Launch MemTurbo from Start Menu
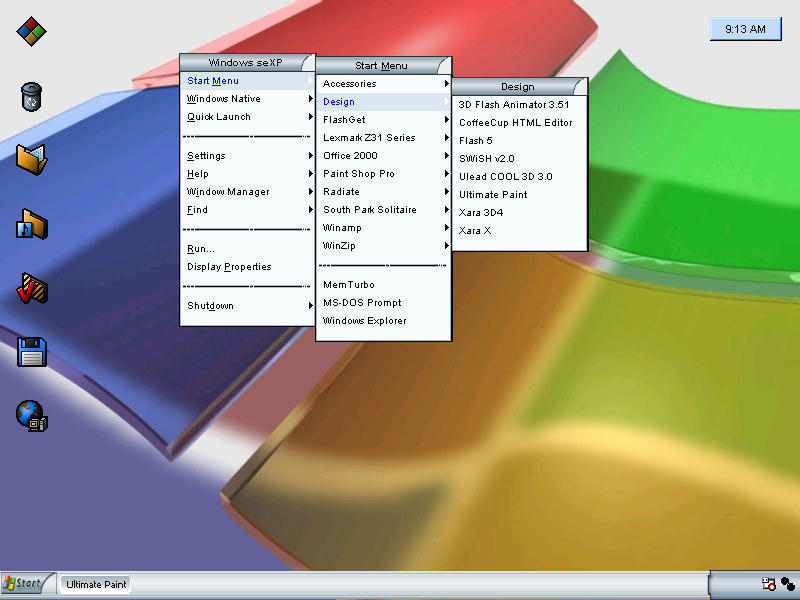The width and height of the screenshot is (800, 600). click(383, 285)
